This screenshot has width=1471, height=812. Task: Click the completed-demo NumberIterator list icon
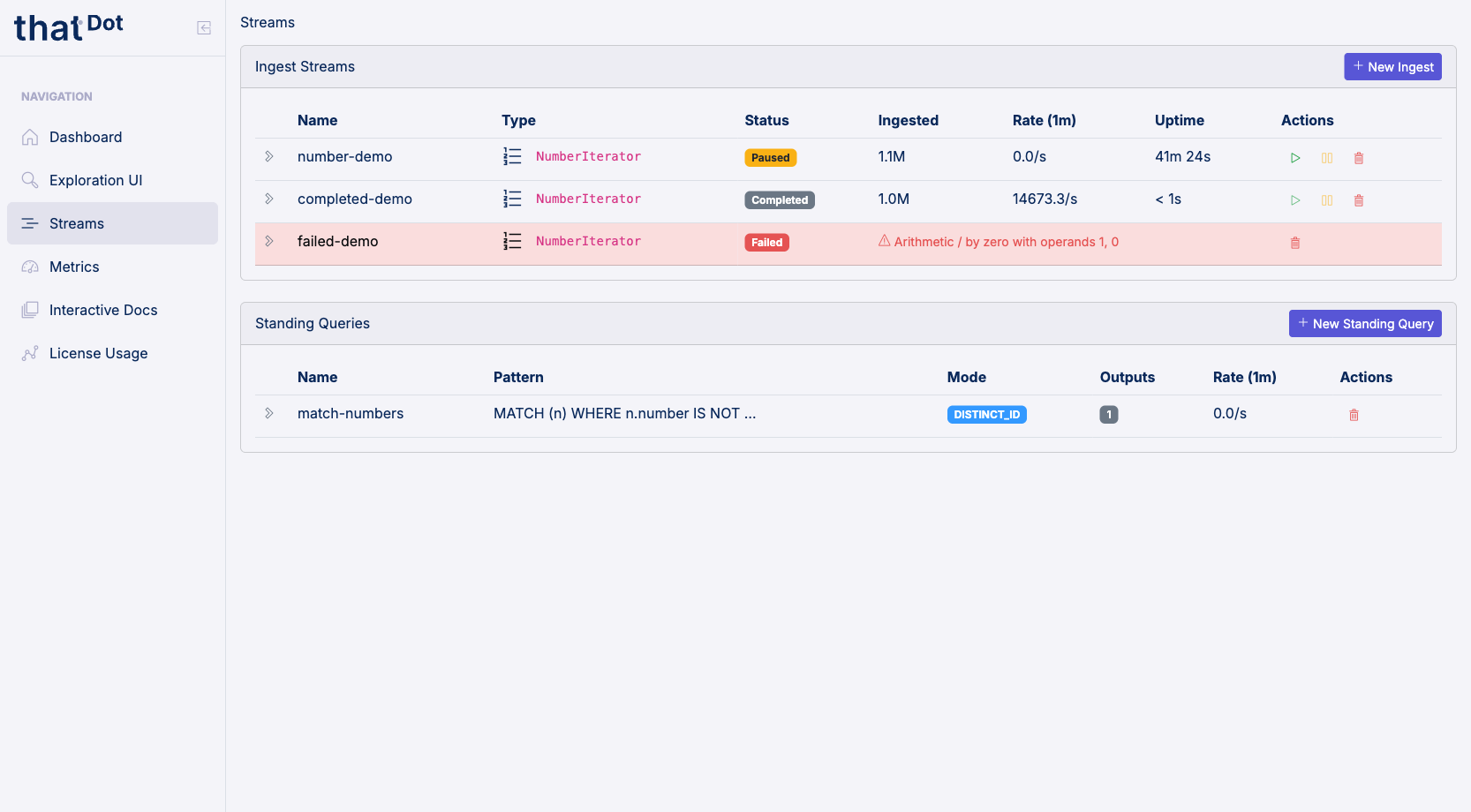pos(512,199)
